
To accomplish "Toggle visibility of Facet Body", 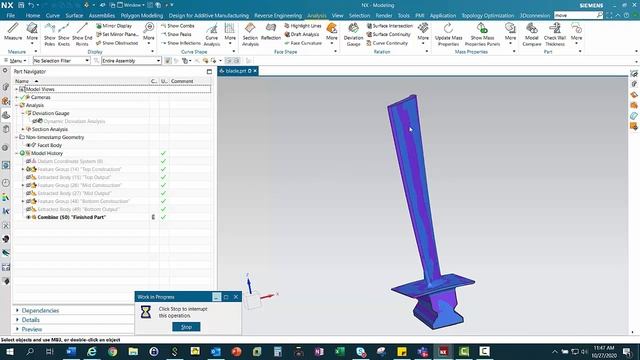I will [29, 145].
